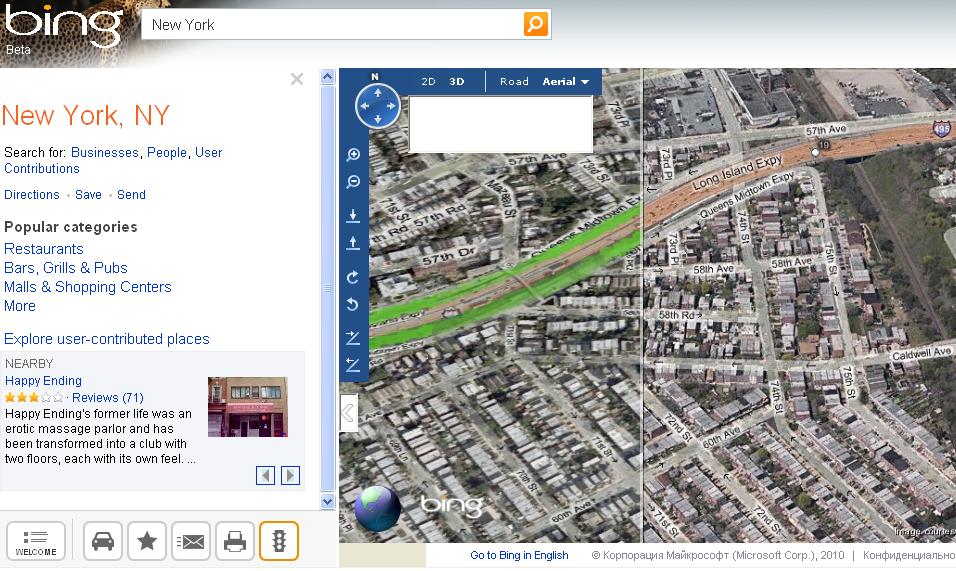Viewport: 956px width, 571px height.
Task: Click More categories link
Action: click(20, 306)
